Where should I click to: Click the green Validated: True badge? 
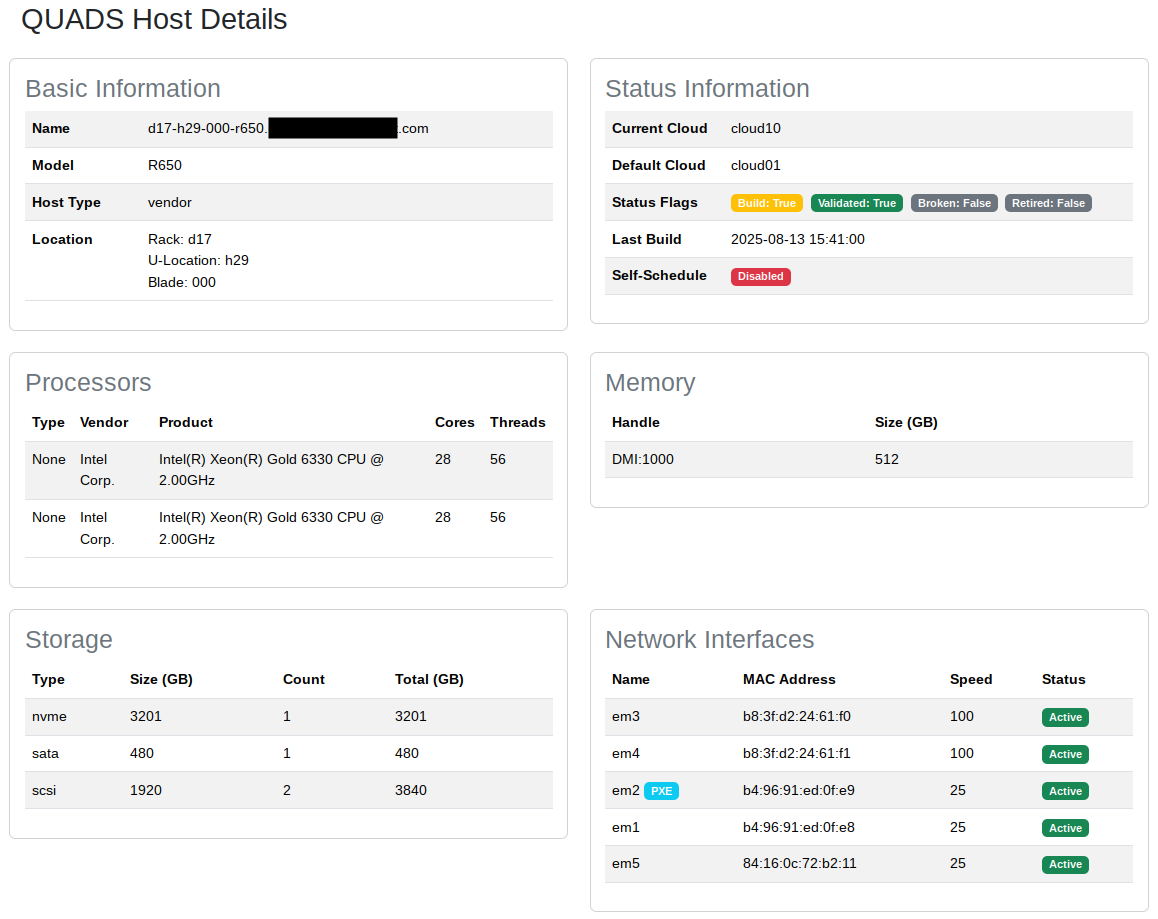[x=856, y=203]
